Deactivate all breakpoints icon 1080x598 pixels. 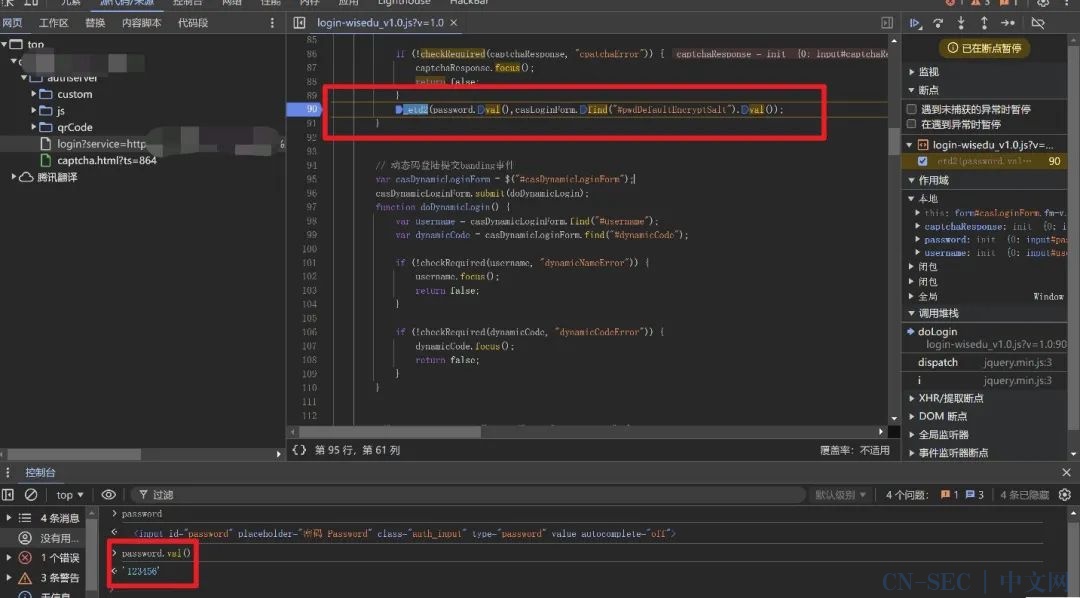(1037, 23)
